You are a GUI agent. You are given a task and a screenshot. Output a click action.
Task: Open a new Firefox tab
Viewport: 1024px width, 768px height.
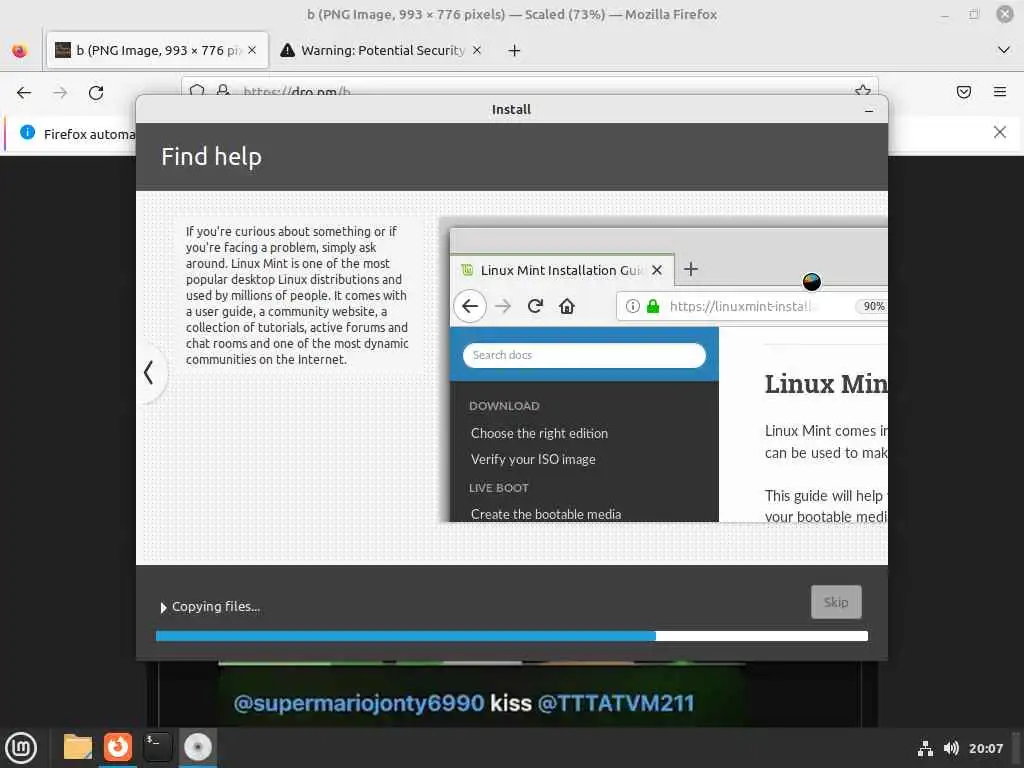point(515,50)
